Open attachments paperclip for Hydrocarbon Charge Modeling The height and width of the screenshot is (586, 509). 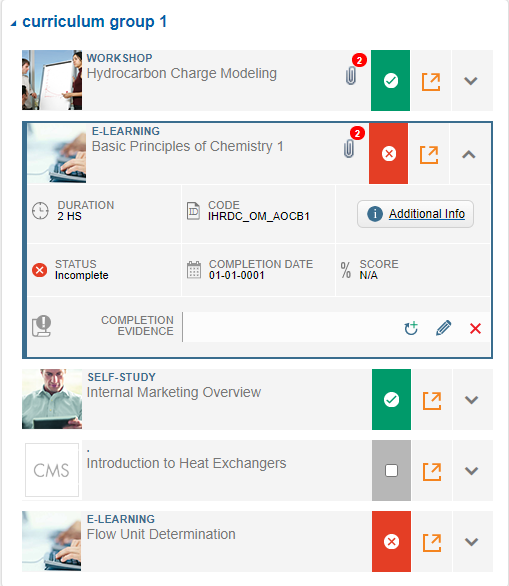[351, 76]
